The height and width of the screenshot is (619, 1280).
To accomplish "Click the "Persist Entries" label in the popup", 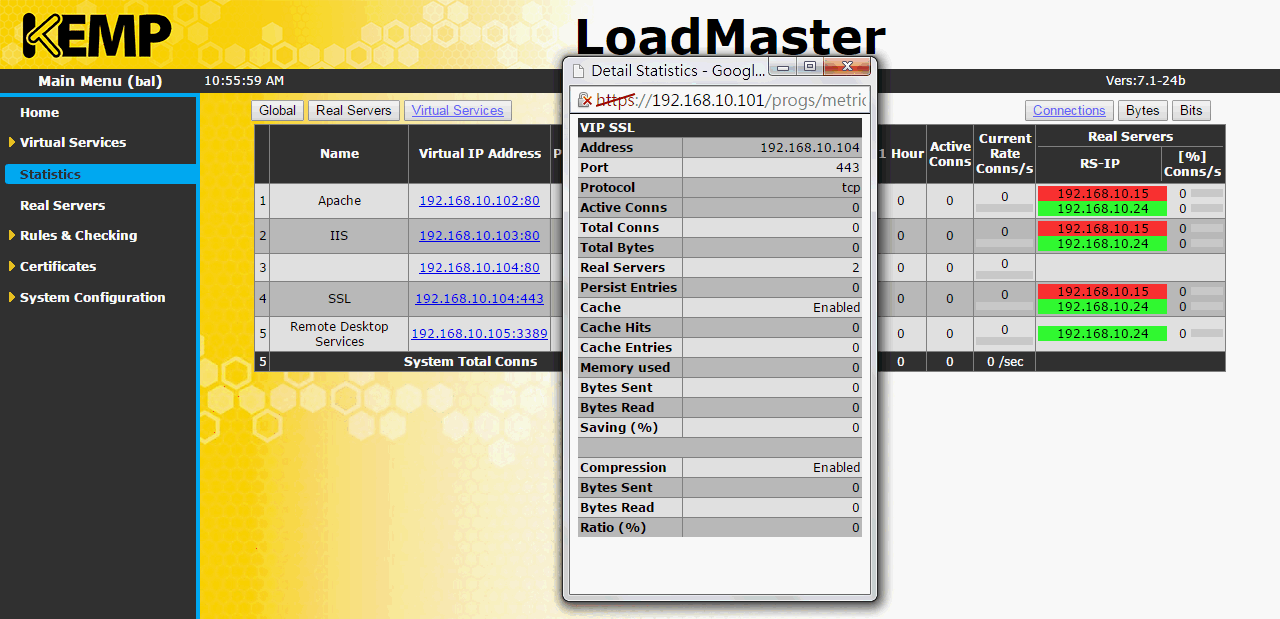I will (628, 288).
